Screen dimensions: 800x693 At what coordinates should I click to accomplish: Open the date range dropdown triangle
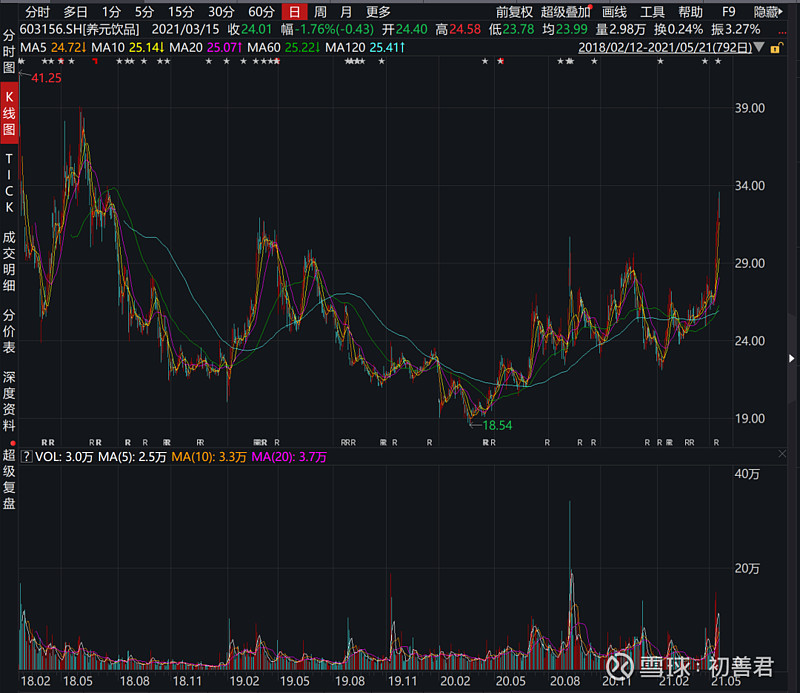coord(759,48)
